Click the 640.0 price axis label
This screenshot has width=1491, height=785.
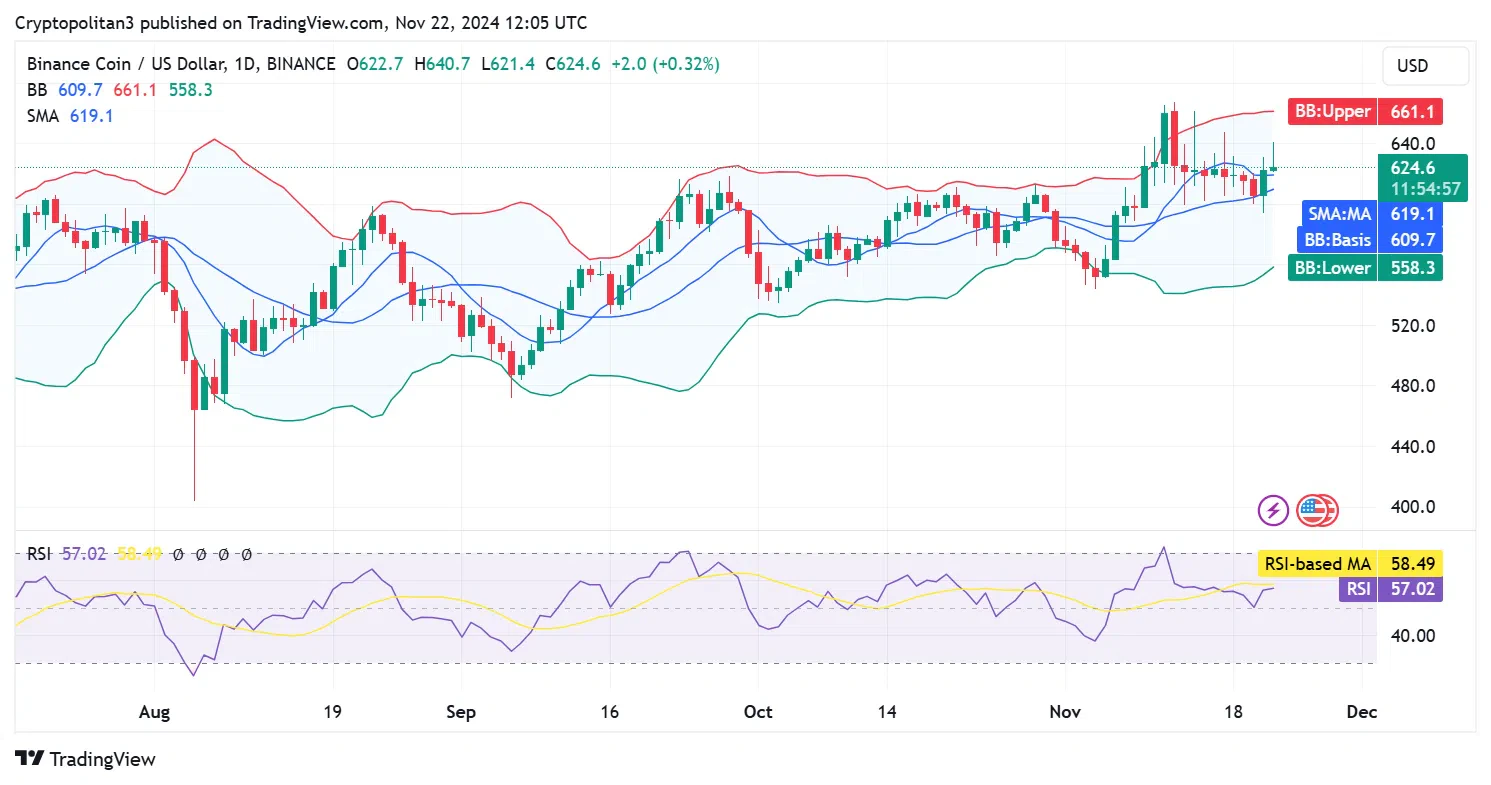point(1414,143)
